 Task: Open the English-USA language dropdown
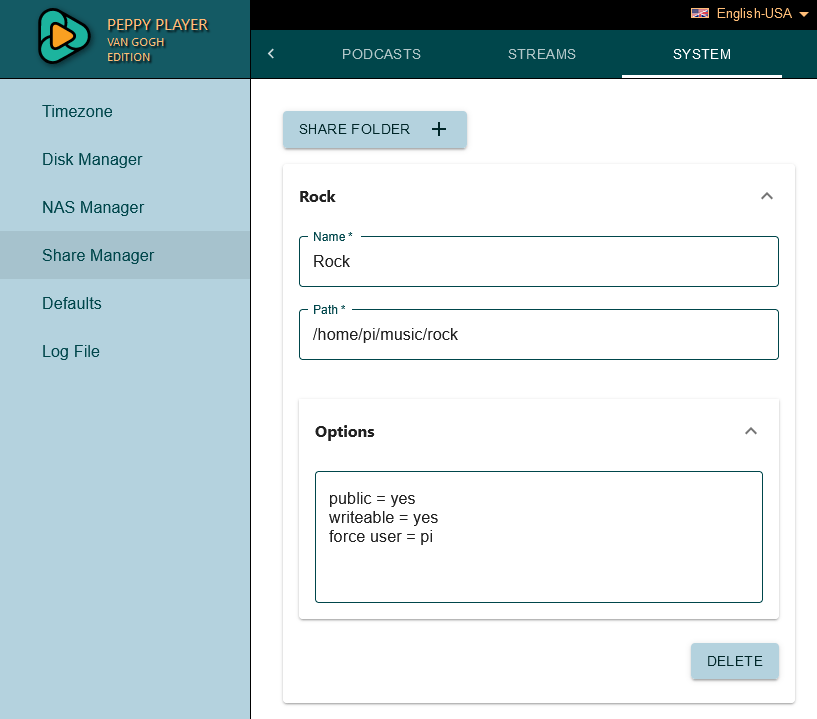coord(749,14)
